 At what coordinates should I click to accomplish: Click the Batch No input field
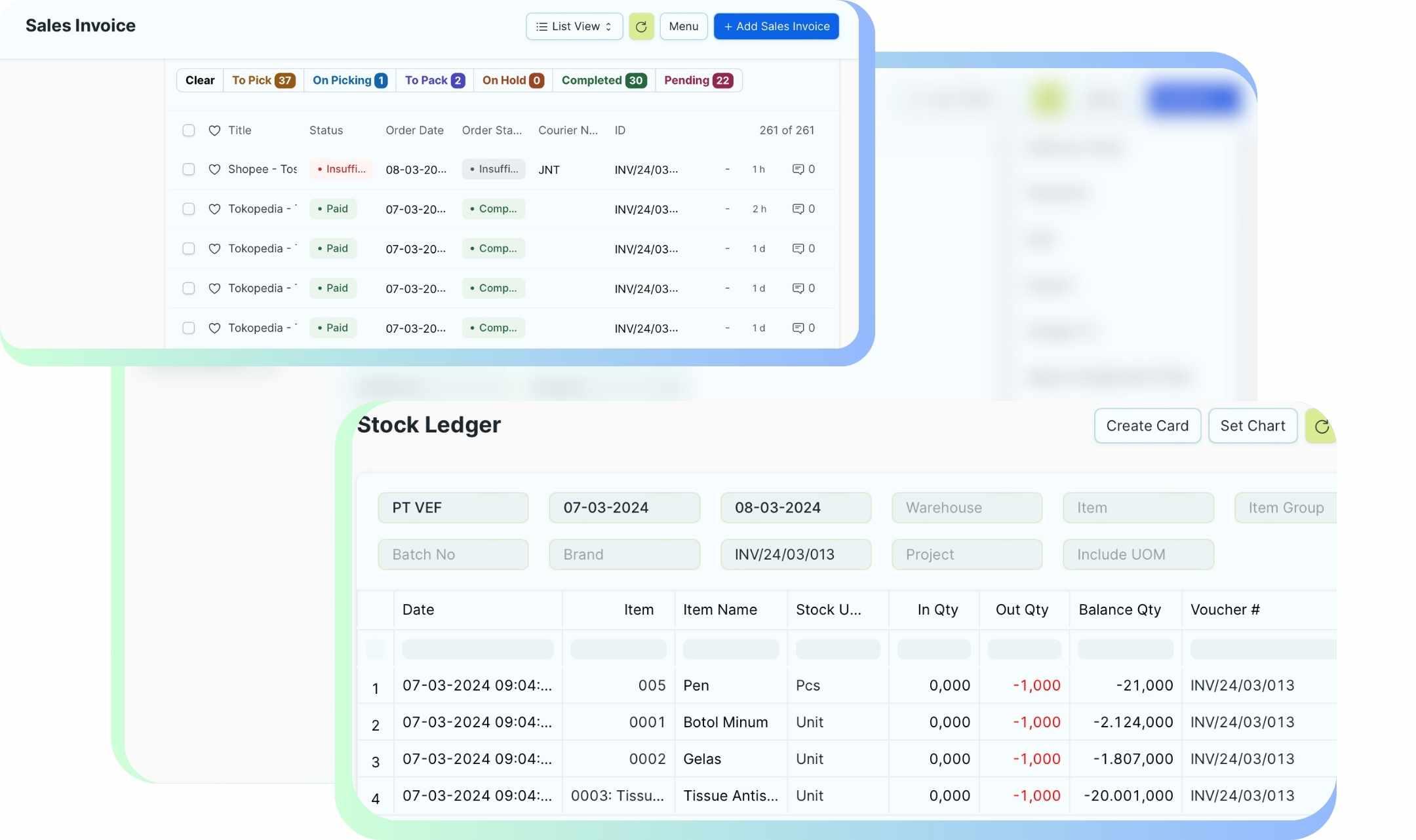(453, 554)
